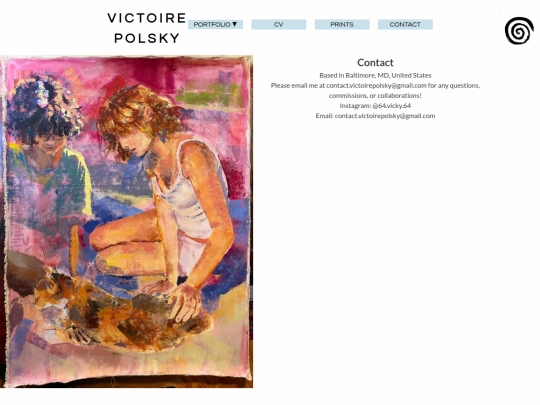Click the Victoire Polsky site title
Viewport: 540px width, 405px height.
point(147,28)
